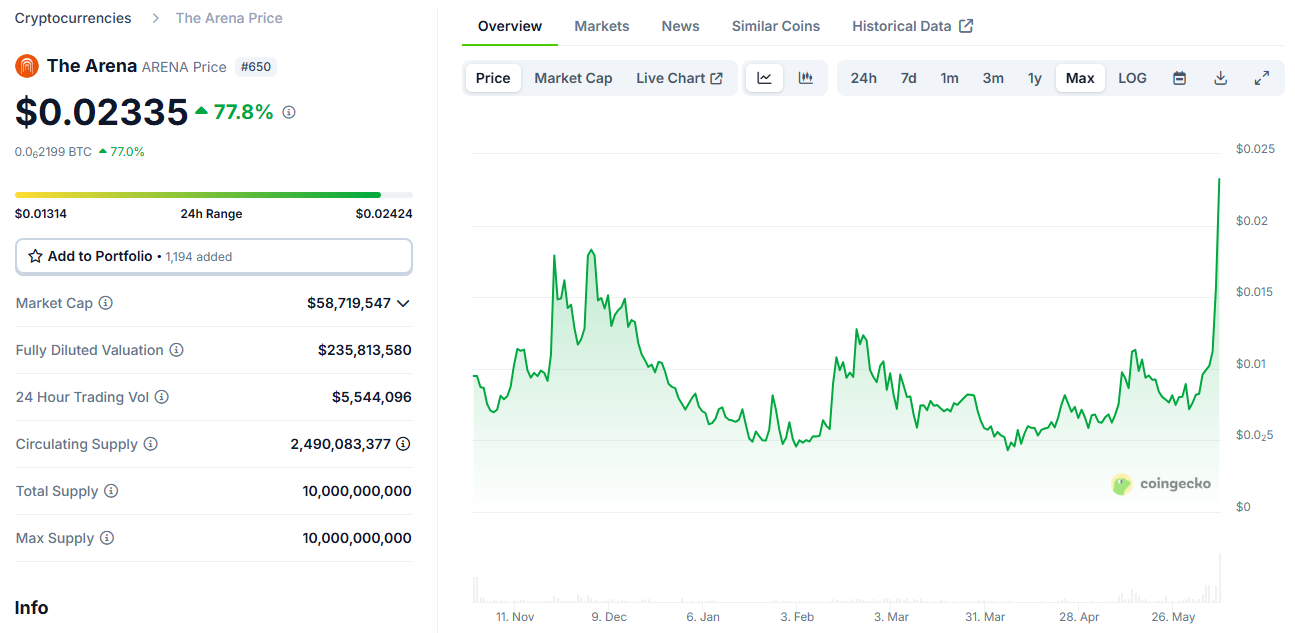Set chart range to Max

point(1080,78)
